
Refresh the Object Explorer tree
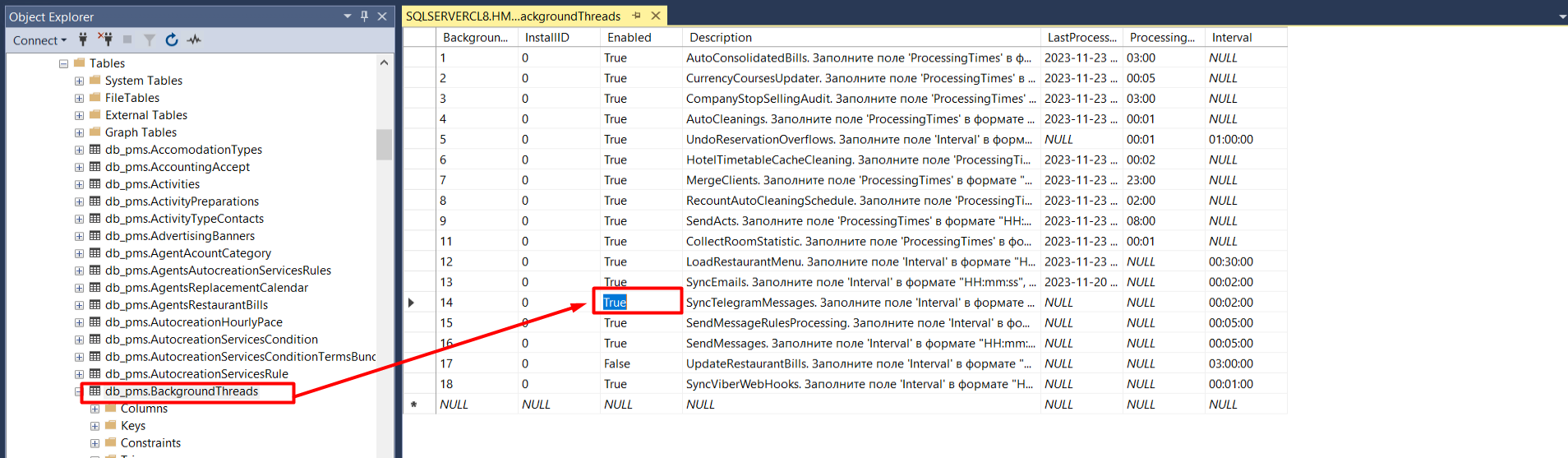pos(172,39)
